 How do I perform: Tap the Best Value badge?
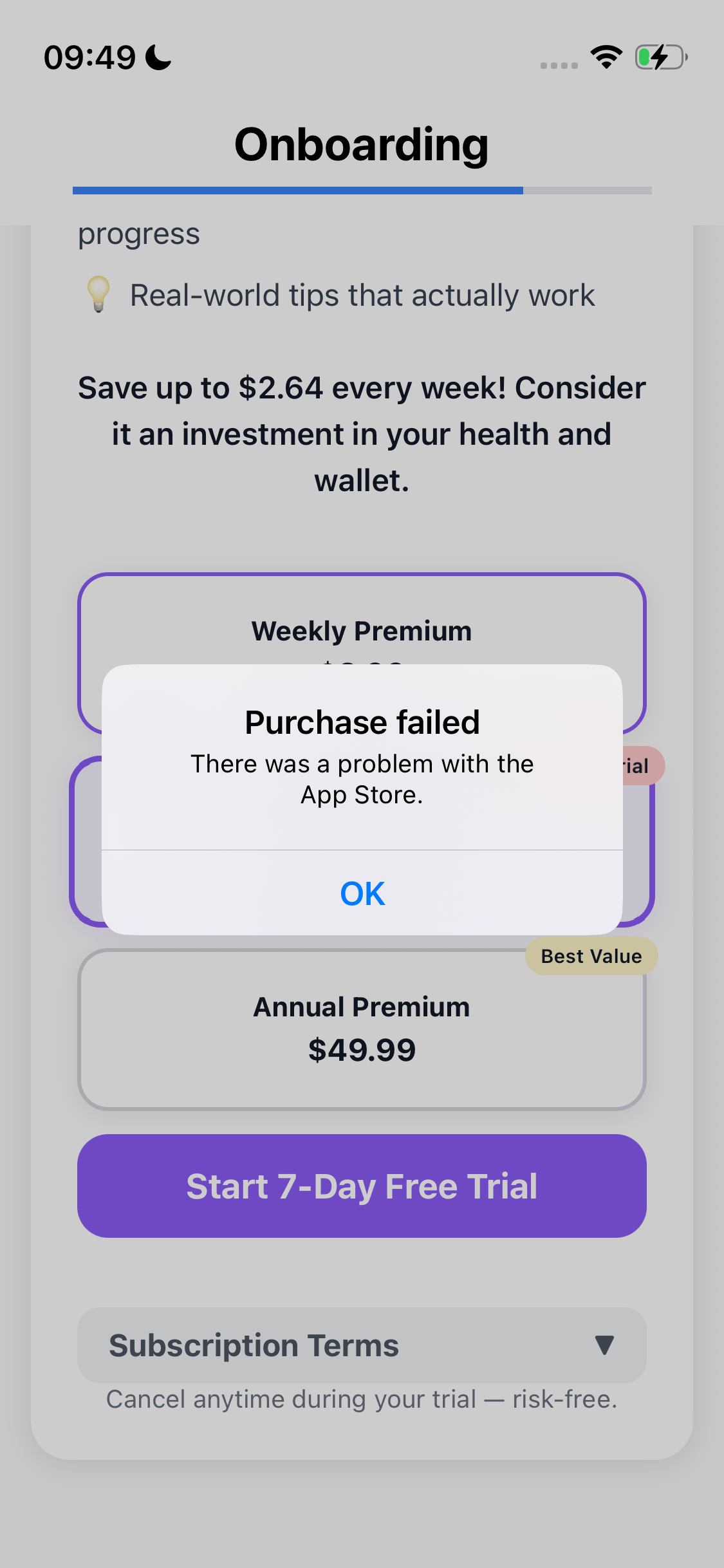point(591,957)
